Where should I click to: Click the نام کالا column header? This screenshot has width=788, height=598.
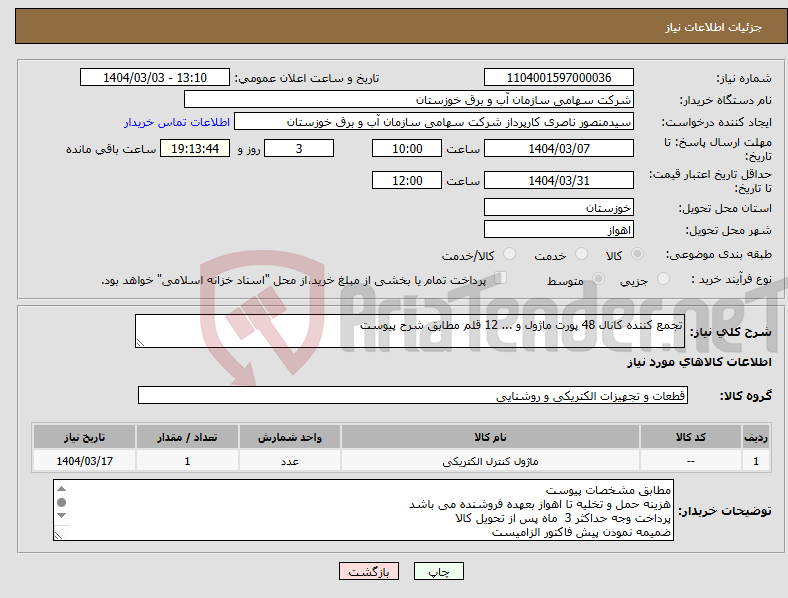[x=490, y=437]
